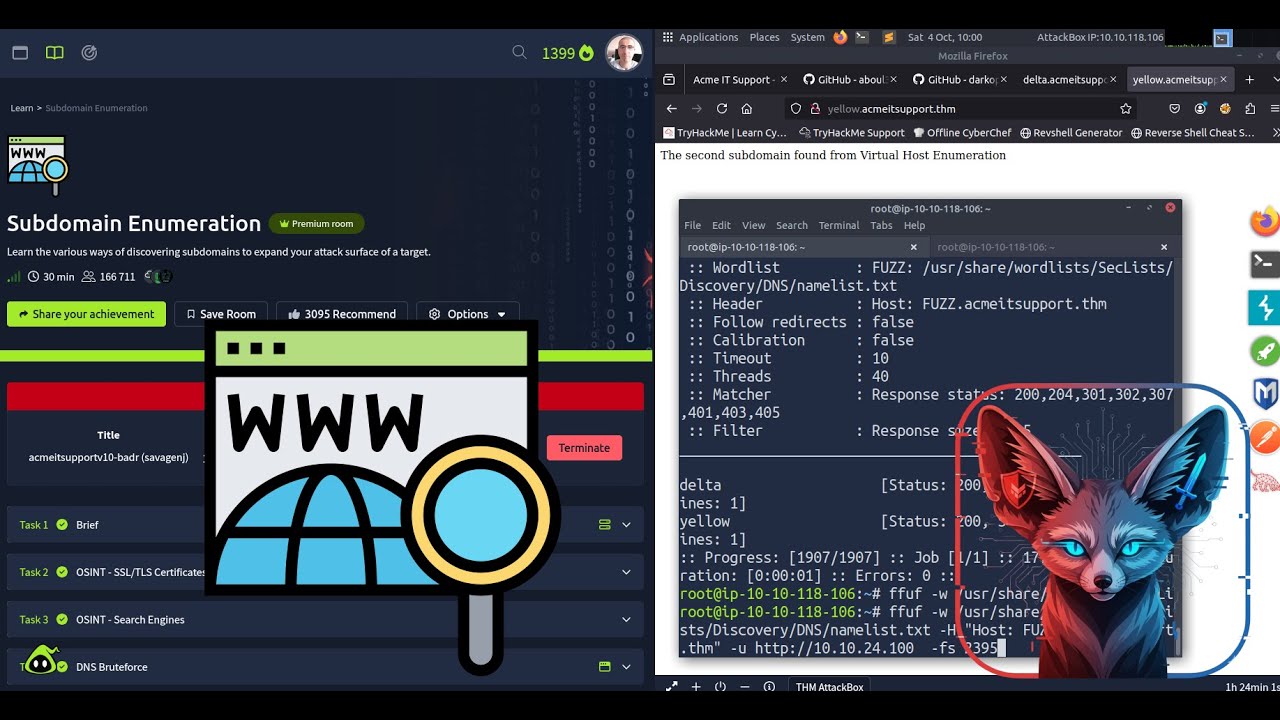Open the Learn book icon

pyautogui.click(x=54, y=53)
